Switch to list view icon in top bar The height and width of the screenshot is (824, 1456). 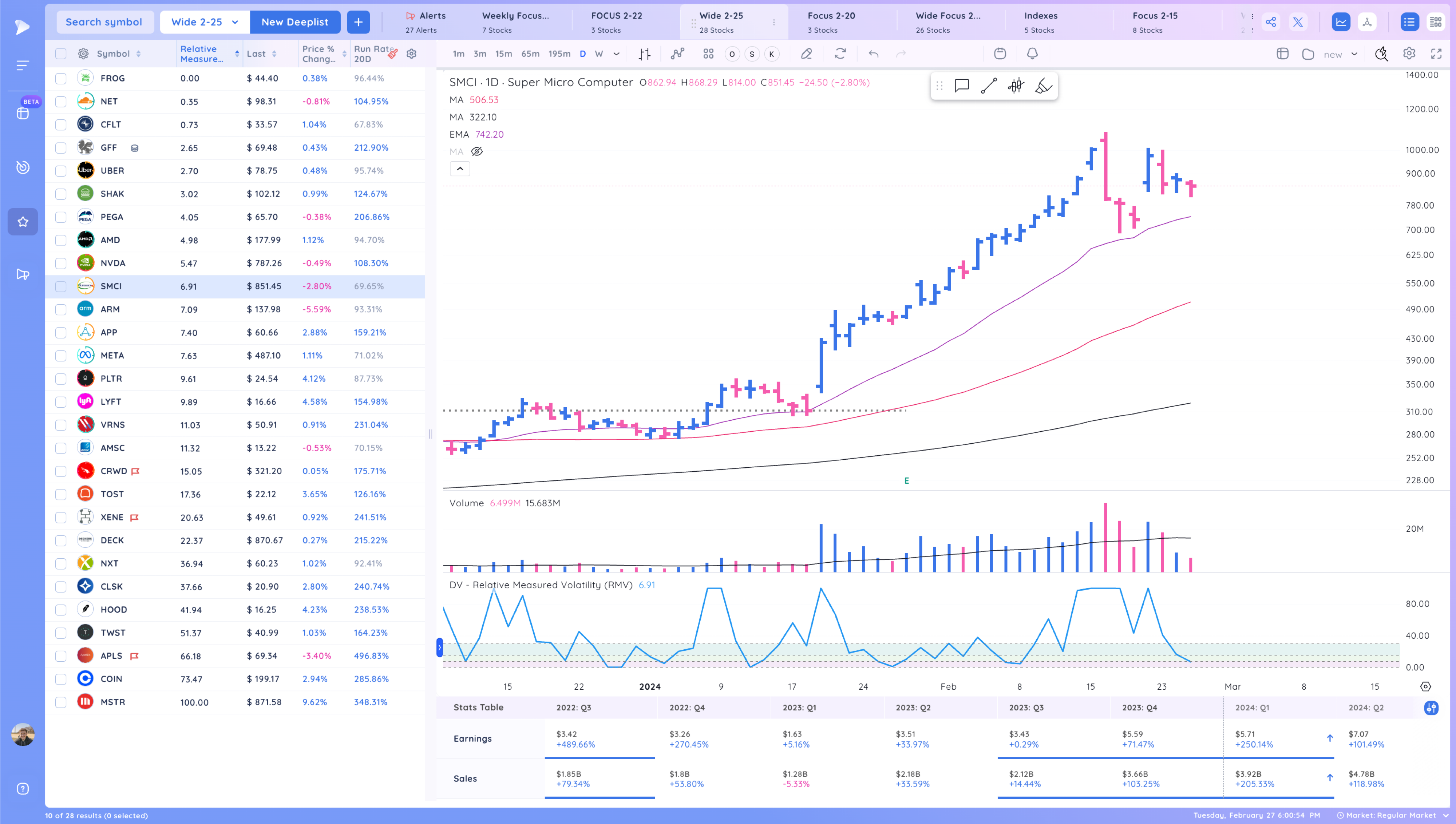[1409, 22]
